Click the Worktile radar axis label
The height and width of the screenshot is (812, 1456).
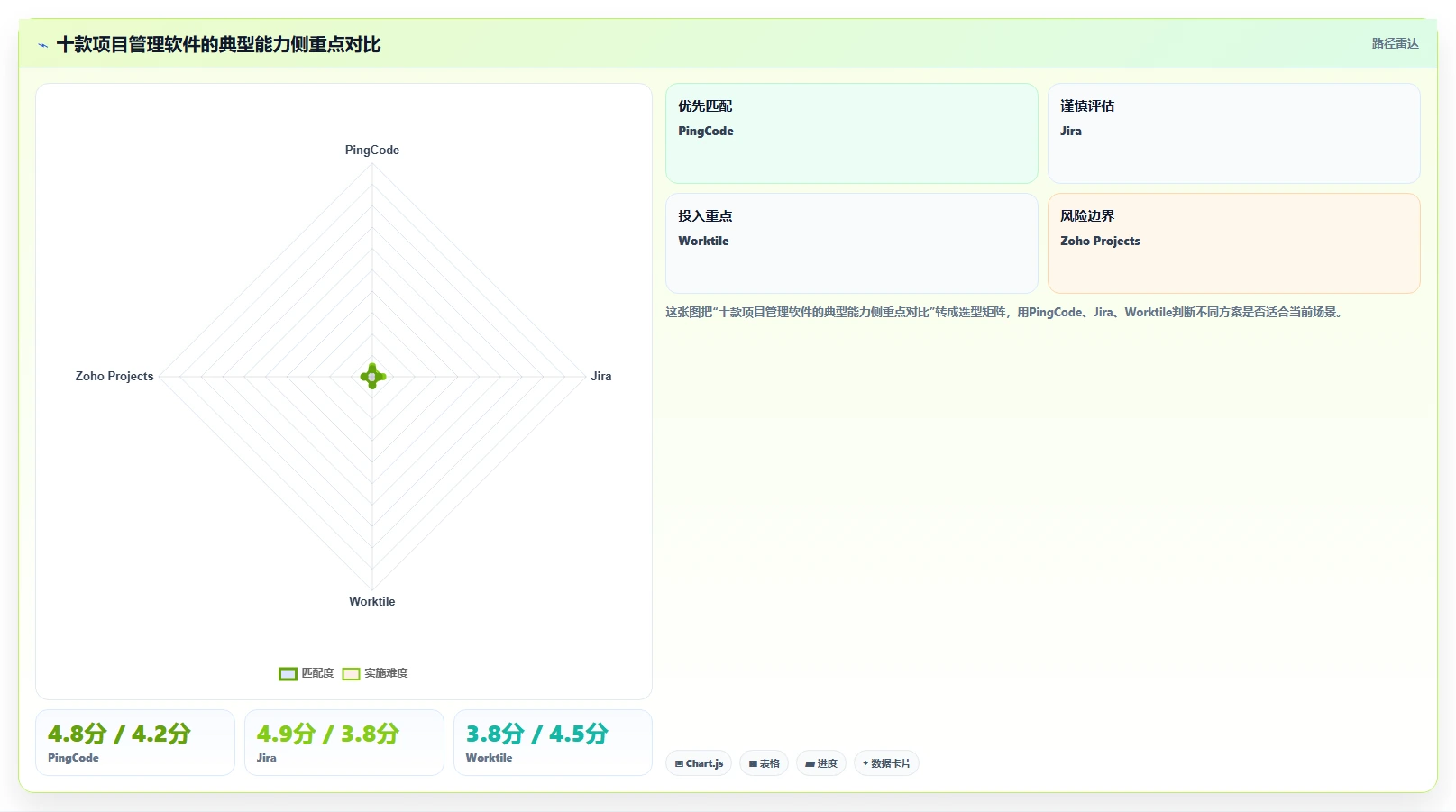point(371,601)
